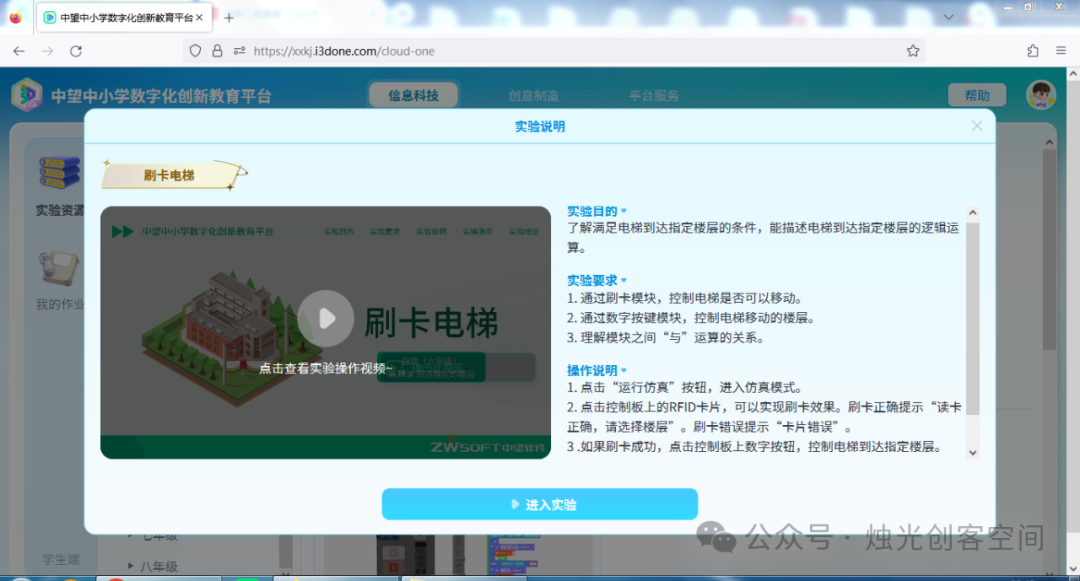Play the 刷卡电梯 experiment video
The width and height of the screenshot is (1080, 581).
[326, 318]
